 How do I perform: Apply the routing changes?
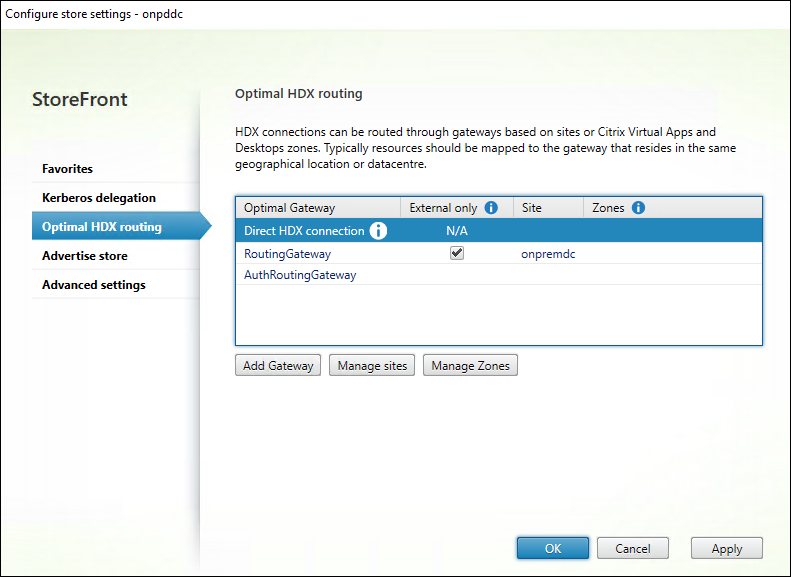pos(726,548)
